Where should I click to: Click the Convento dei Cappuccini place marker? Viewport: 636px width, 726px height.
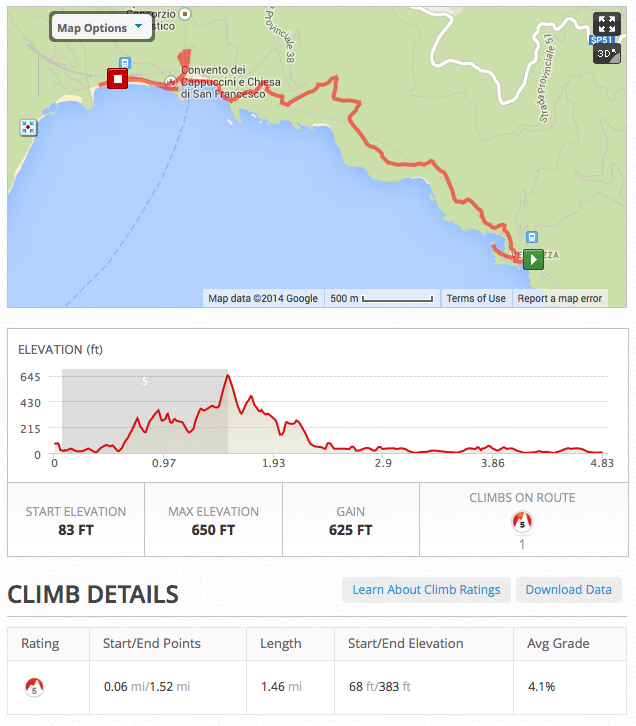tap(171, 82)
